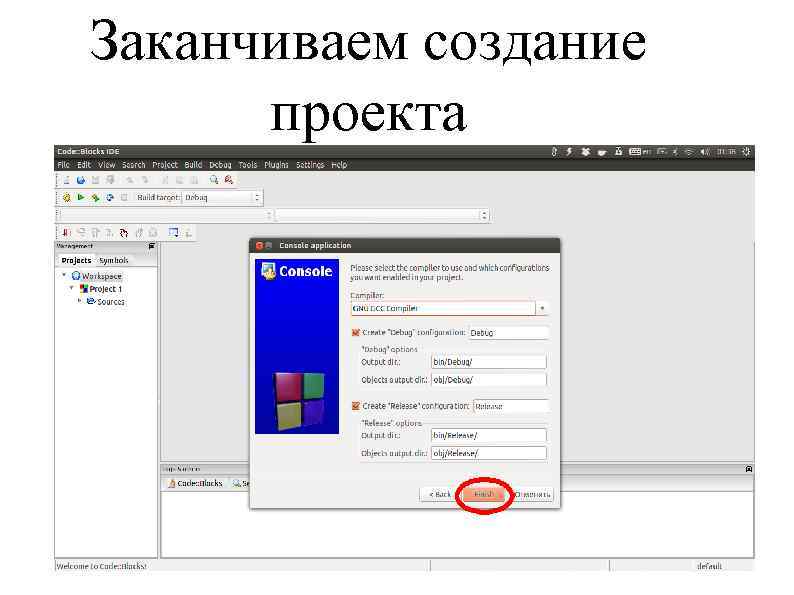Open the Project menu

pos(165,165)
